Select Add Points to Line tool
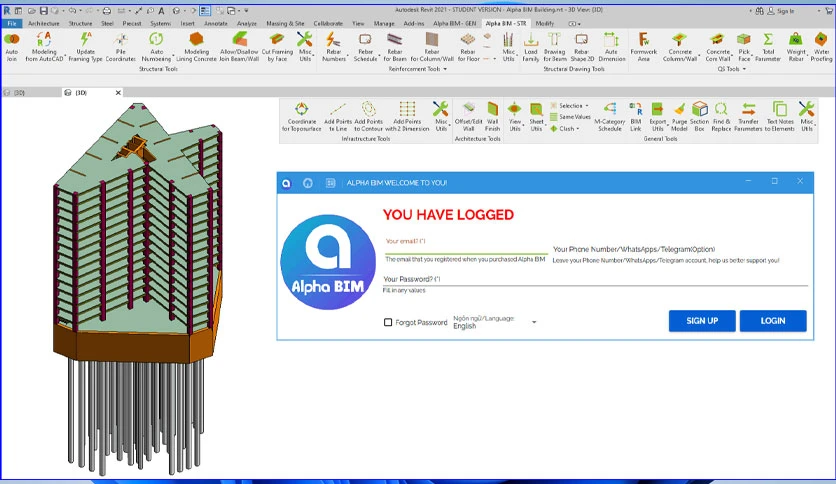Image resolution: width=836 pixels, height=484 pixels. pos(338,117)
